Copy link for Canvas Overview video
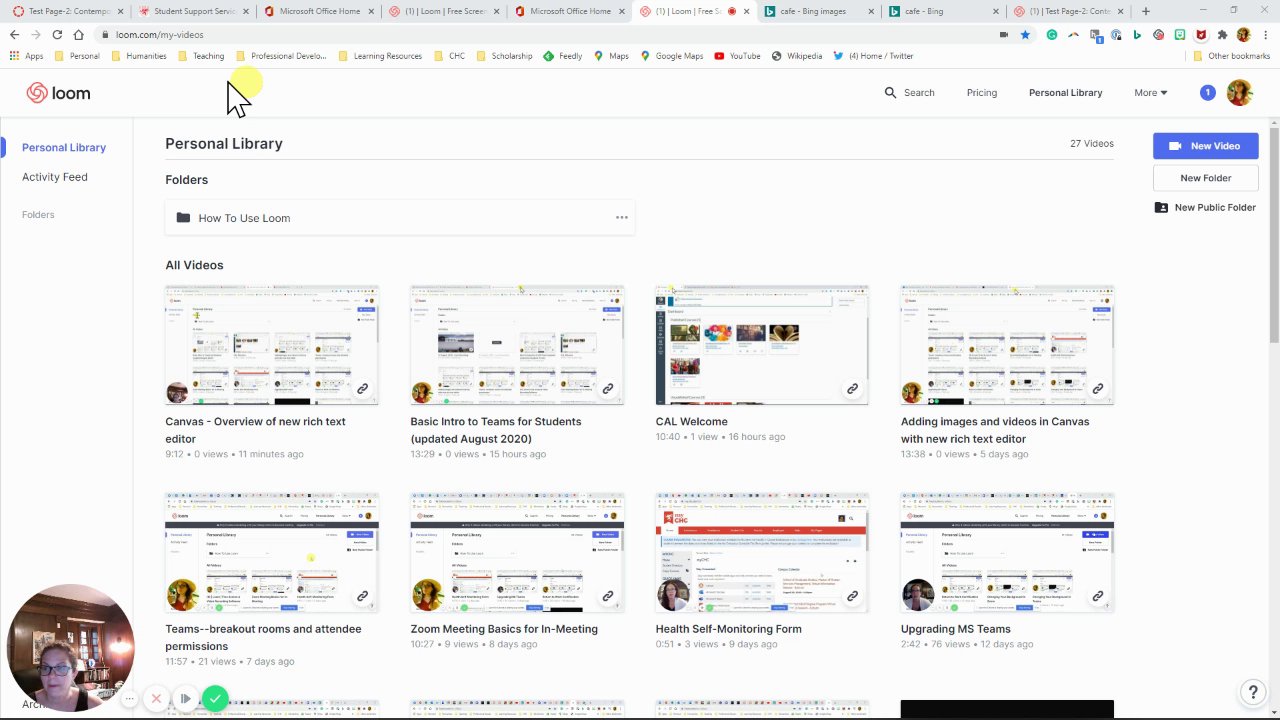Viewport: 1280px width, 720px height. [362, 388]
